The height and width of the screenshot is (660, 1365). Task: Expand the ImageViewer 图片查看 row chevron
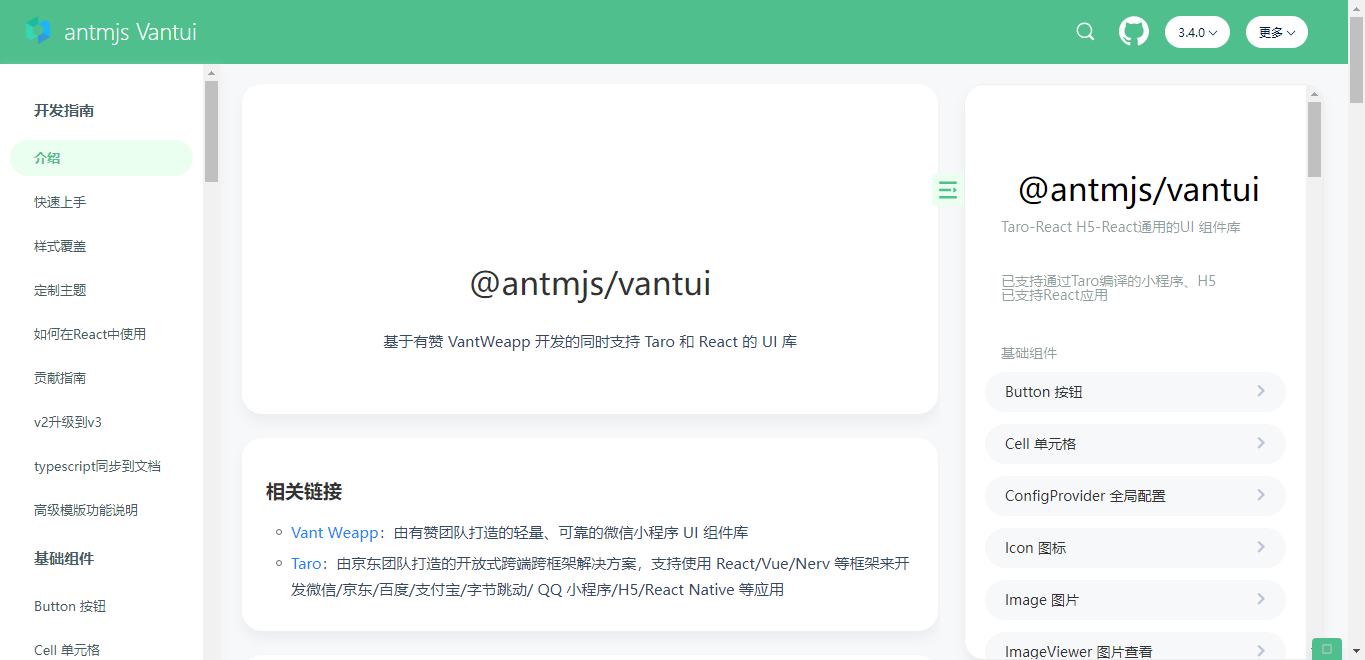[1261, 651]
